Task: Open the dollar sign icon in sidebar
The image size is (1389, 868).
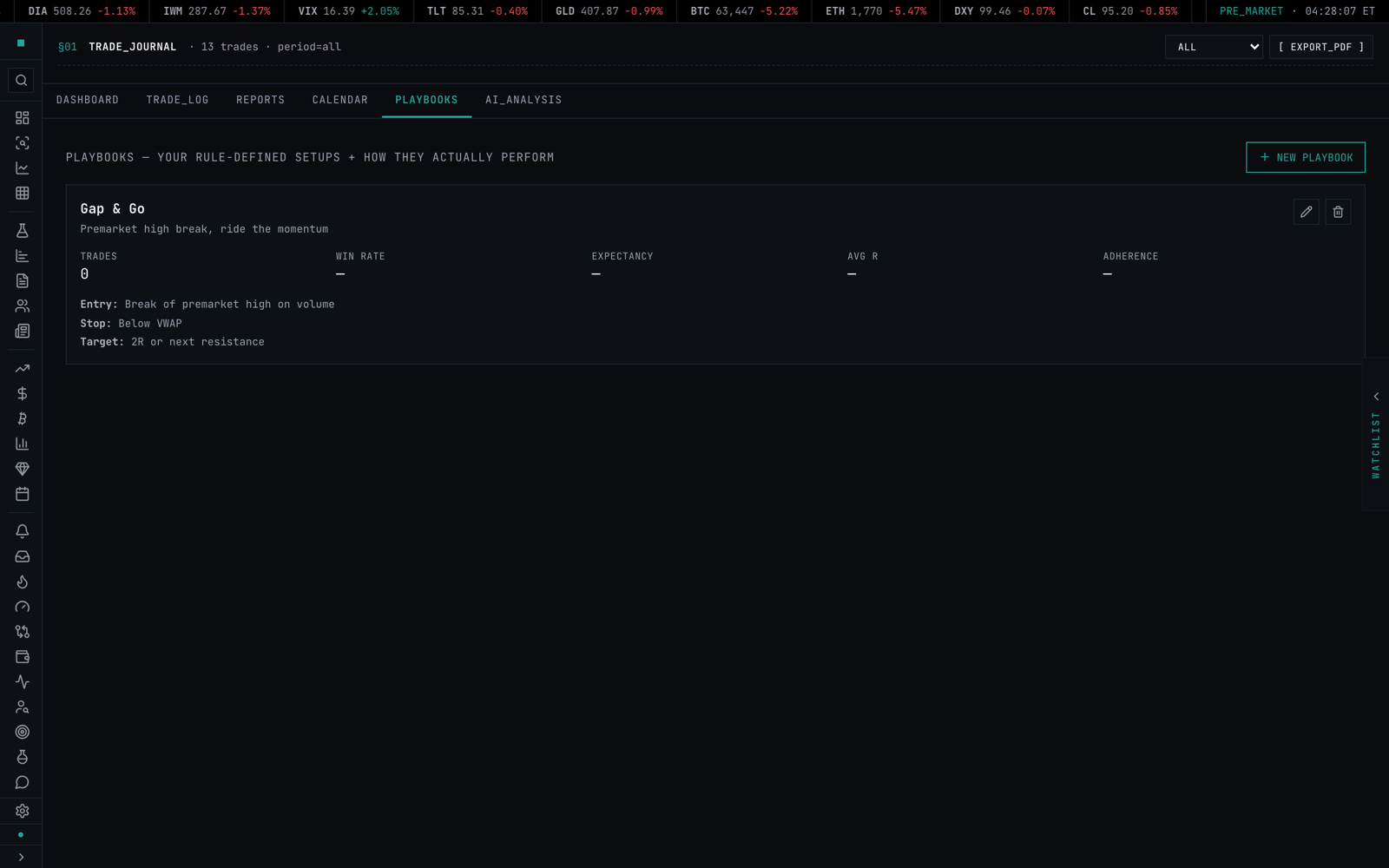Action: pyautogui.click(x=22, y=393)
